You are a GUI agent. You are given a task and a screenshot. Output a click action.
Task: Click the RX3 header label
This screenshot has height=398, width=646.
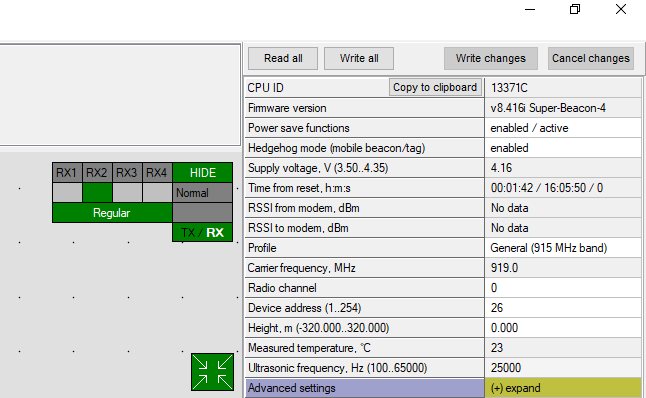tap(127, 172)
